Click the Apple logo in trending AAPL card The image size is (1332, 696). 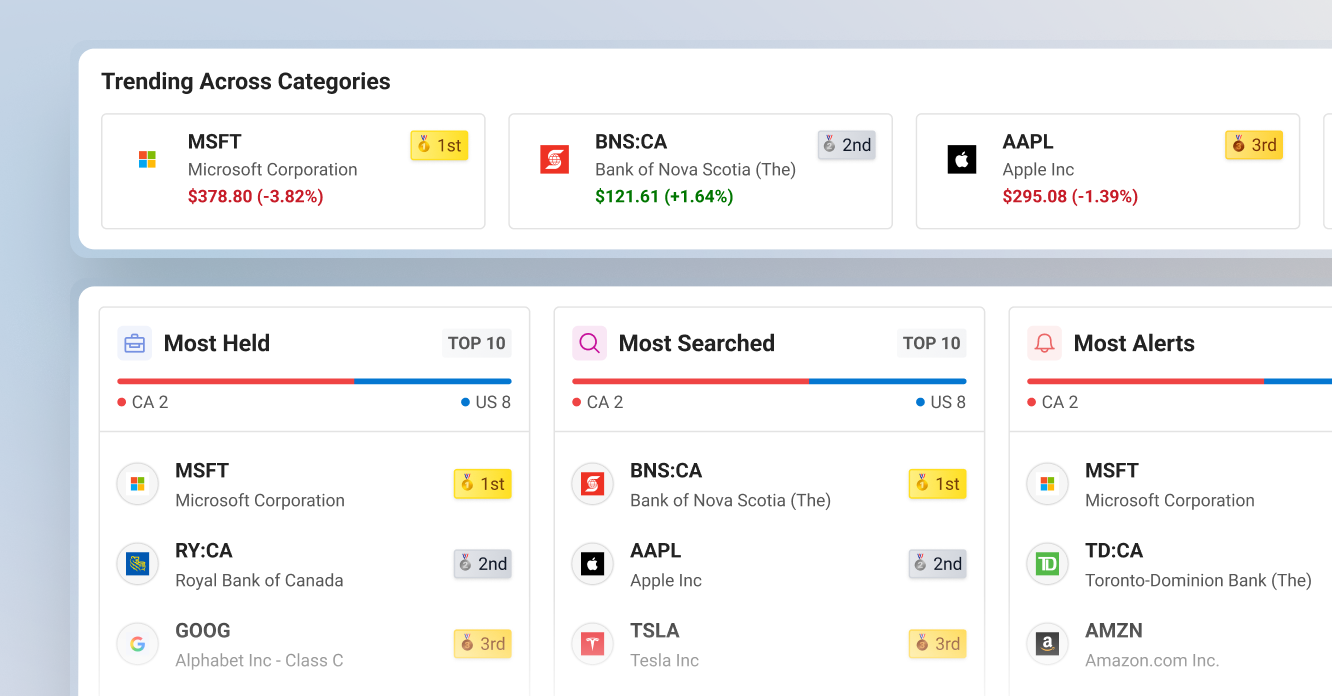961,159
